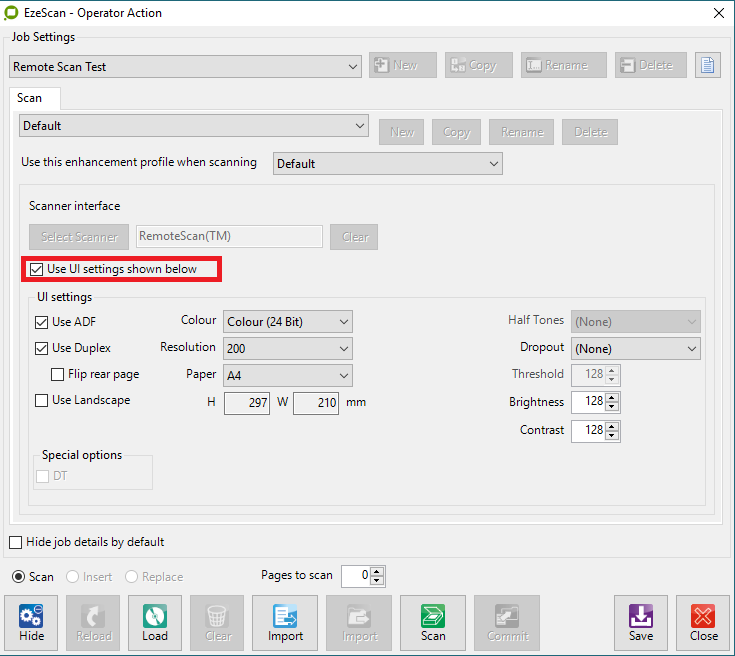This screenshot has width=735, height=656.
Task: Start scanning with the Scan button
Action: click(x=433, y=623)
